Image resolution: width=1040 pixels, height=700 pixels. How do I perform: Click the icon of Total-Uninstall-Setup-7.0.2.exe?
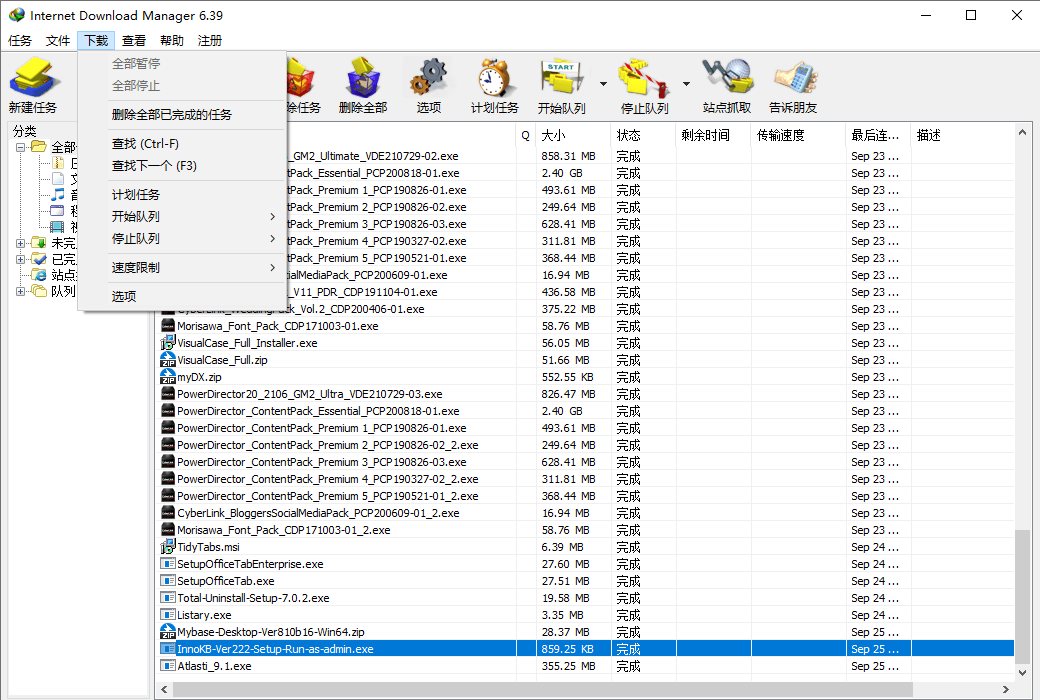(168, 598)
